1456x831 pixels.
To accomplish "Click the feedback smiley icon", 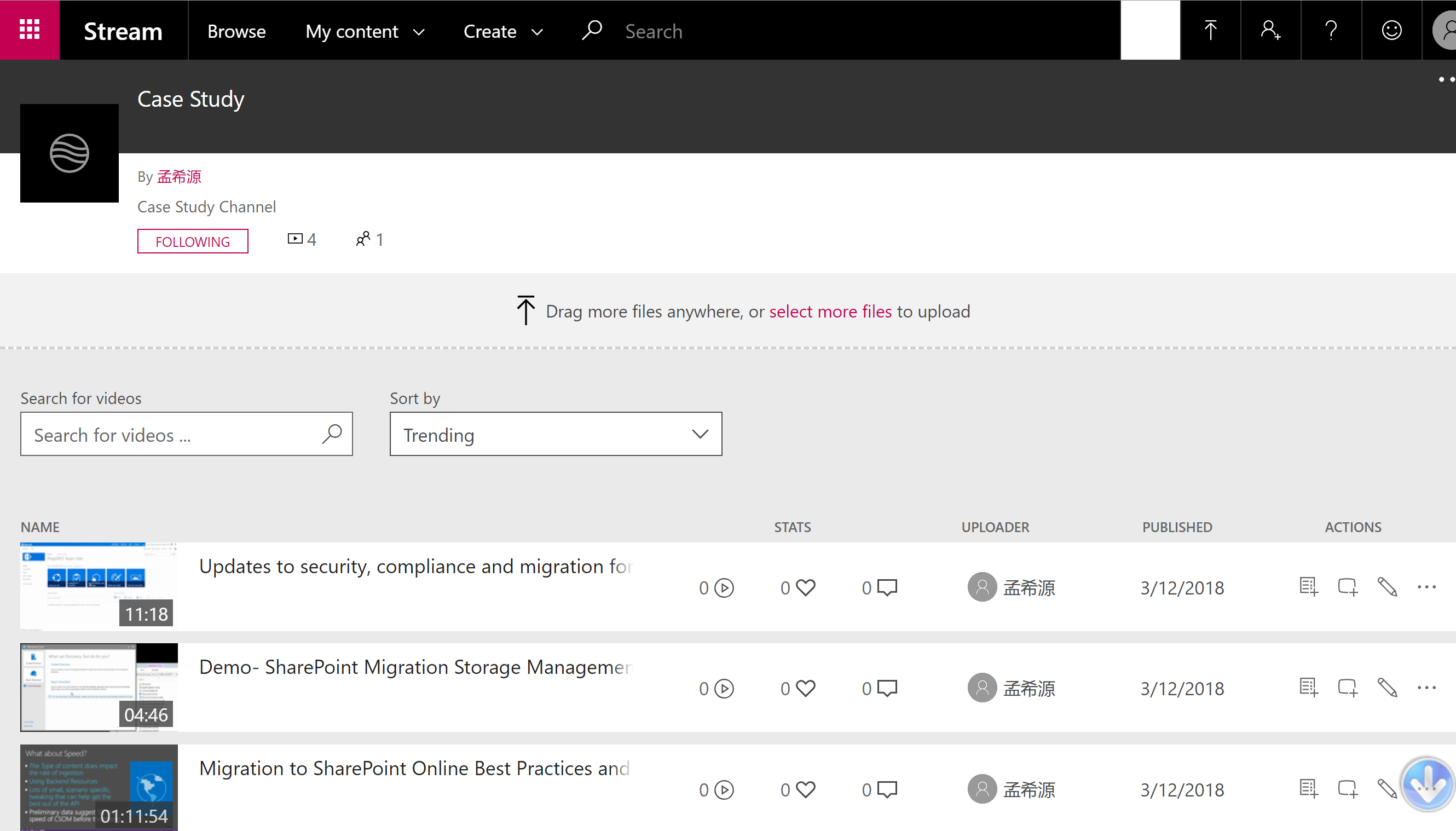I will coord(1391,30).
